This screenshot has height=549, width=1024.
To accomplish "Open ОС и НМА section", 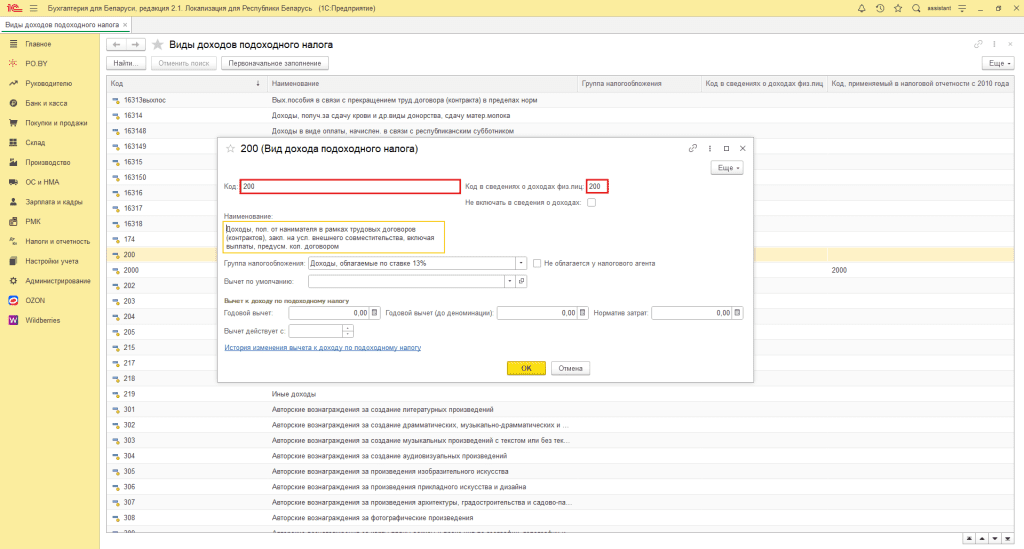I will click(42, 182).
